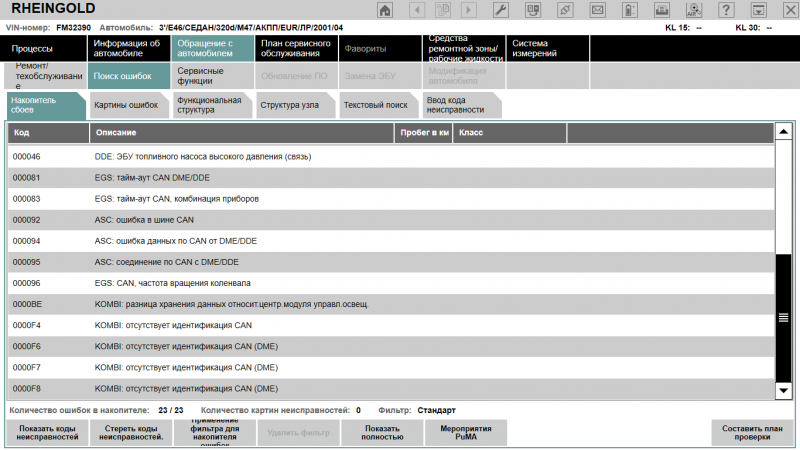Go to the home screen icon
Image resolution: width=800 pixels, height=450 pixels.
(385, 10)
